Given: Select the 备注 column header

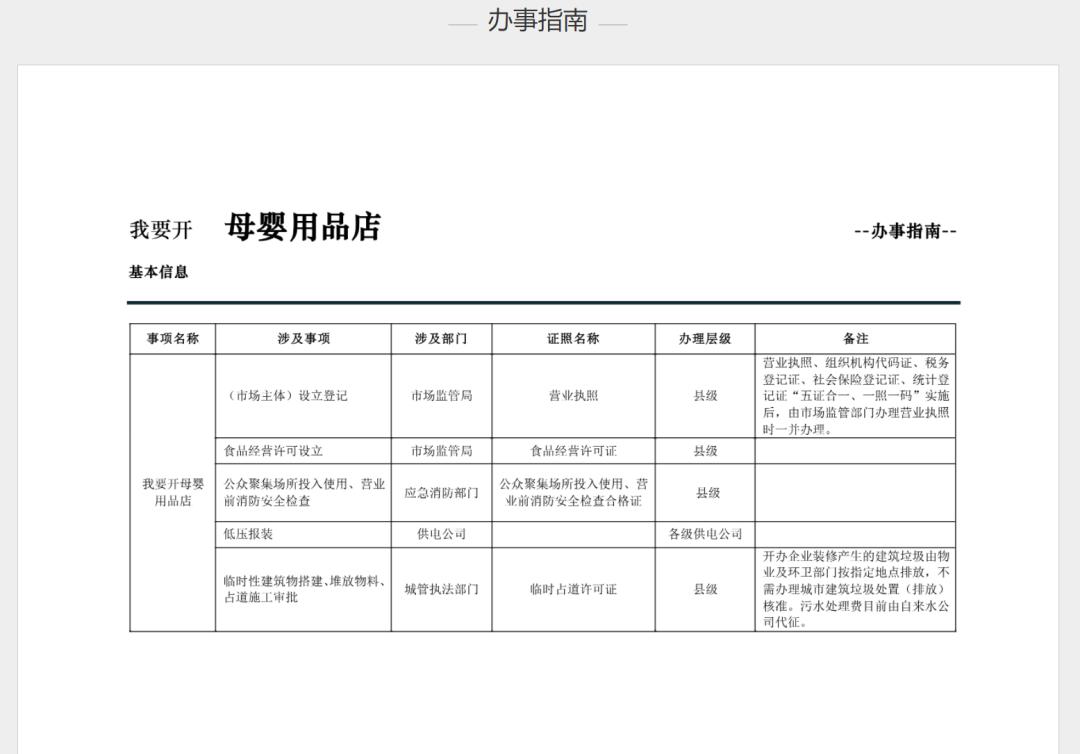Looking at the screenshot, I should click(853, 337).
